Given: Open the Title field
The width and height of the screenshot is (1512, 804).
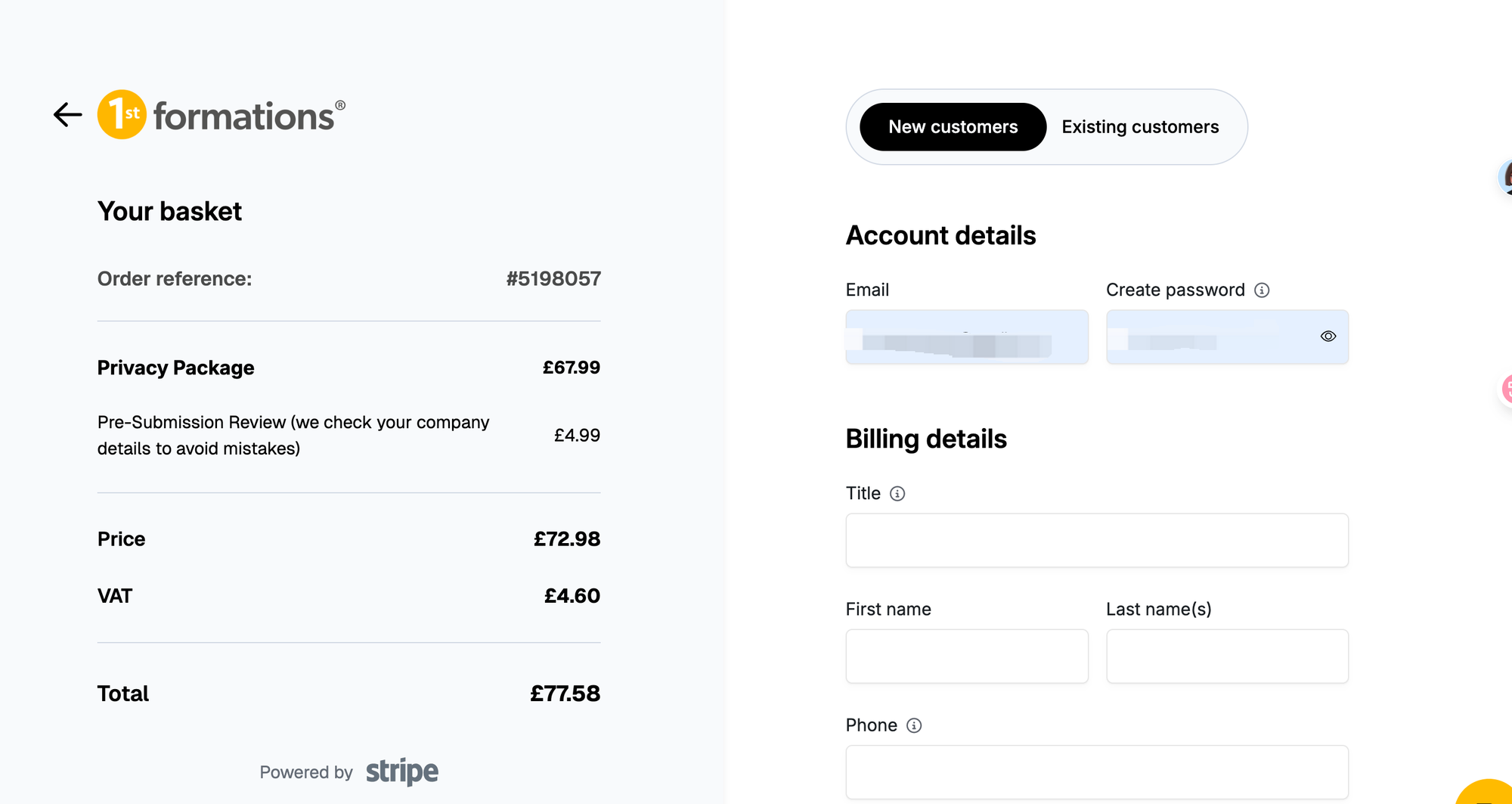Looking at the screenshot, I should pos(1097,541).
